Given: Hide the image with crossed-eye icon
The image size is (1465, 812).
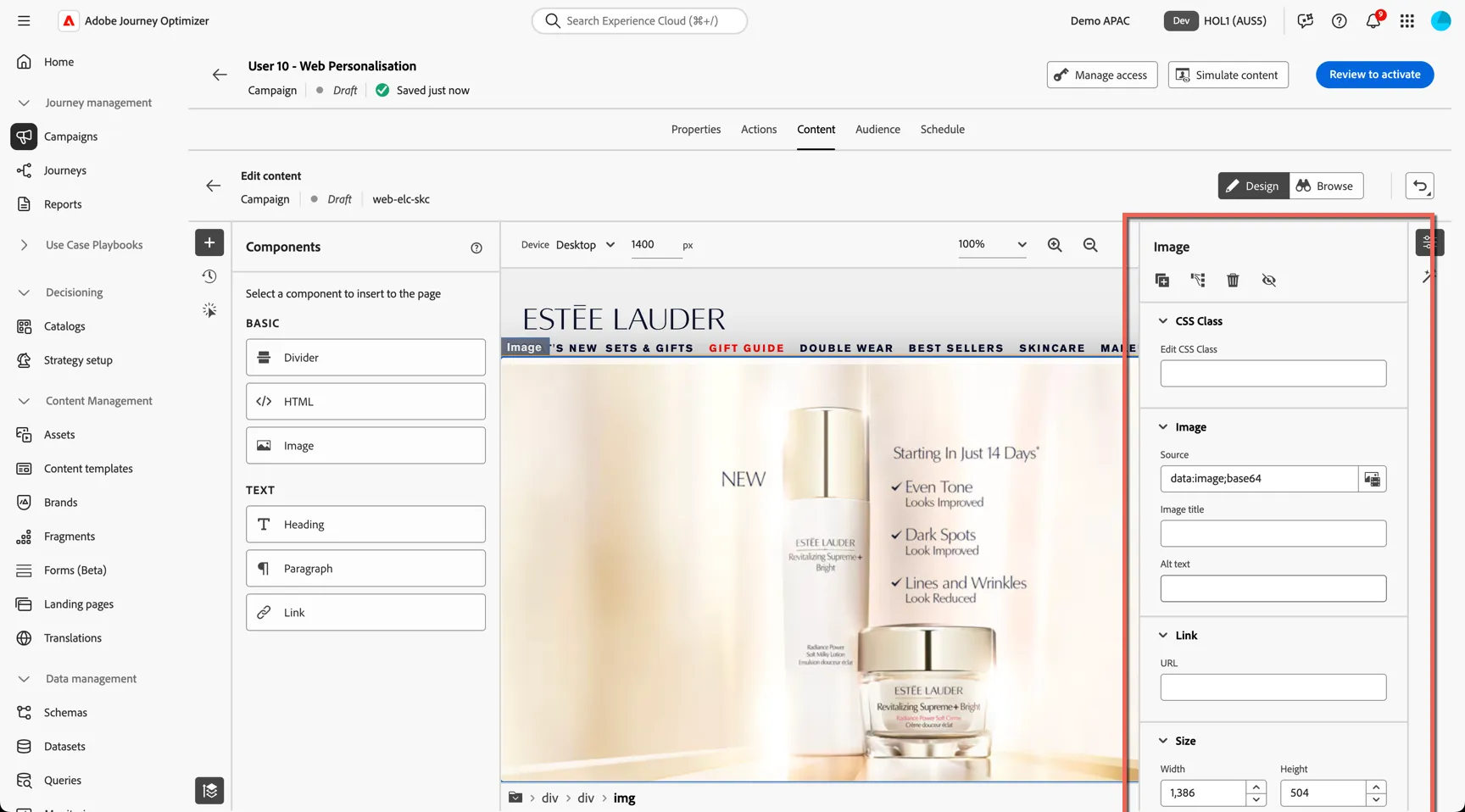Looking at the screenshot, I should [x=1268, y=281].
